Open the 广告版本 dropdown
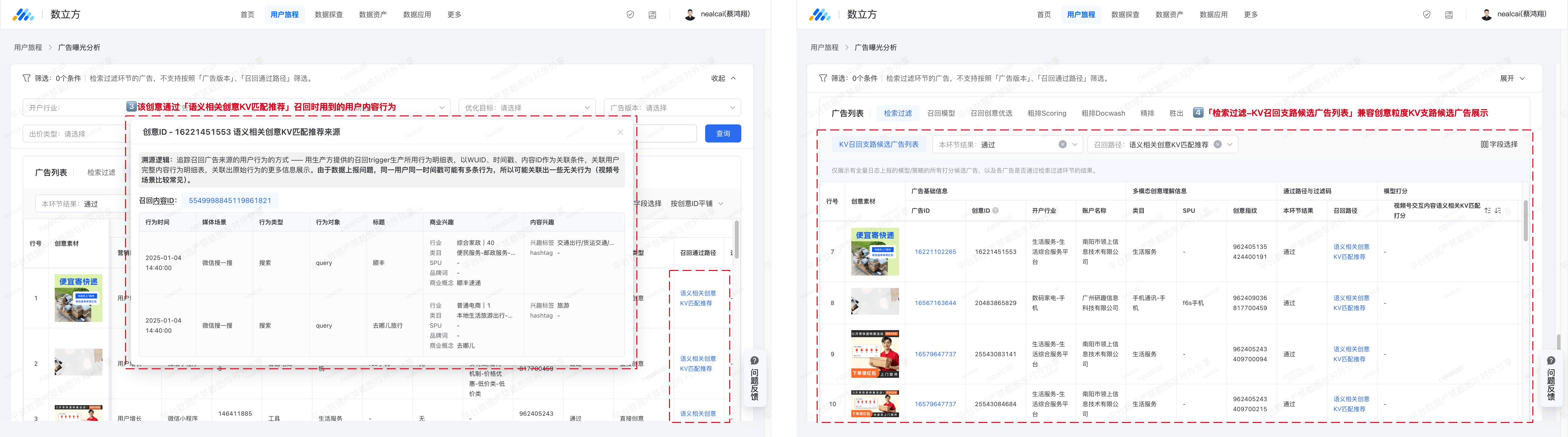Viewport: 1568px width, 437px height. click(672, 108)
